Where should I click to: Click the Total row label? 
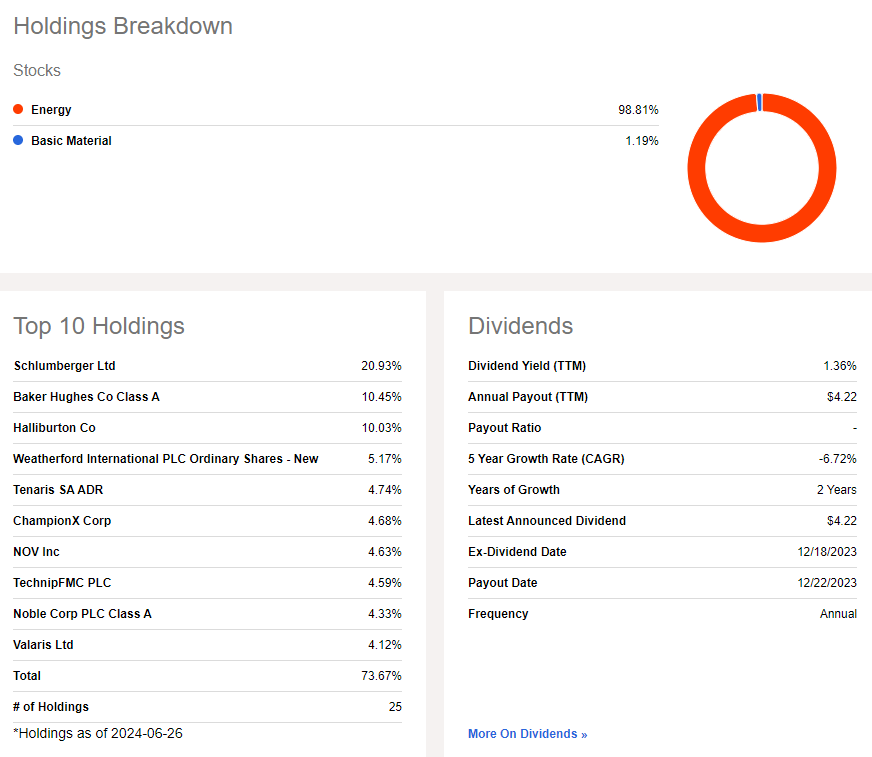coord(27,676)
